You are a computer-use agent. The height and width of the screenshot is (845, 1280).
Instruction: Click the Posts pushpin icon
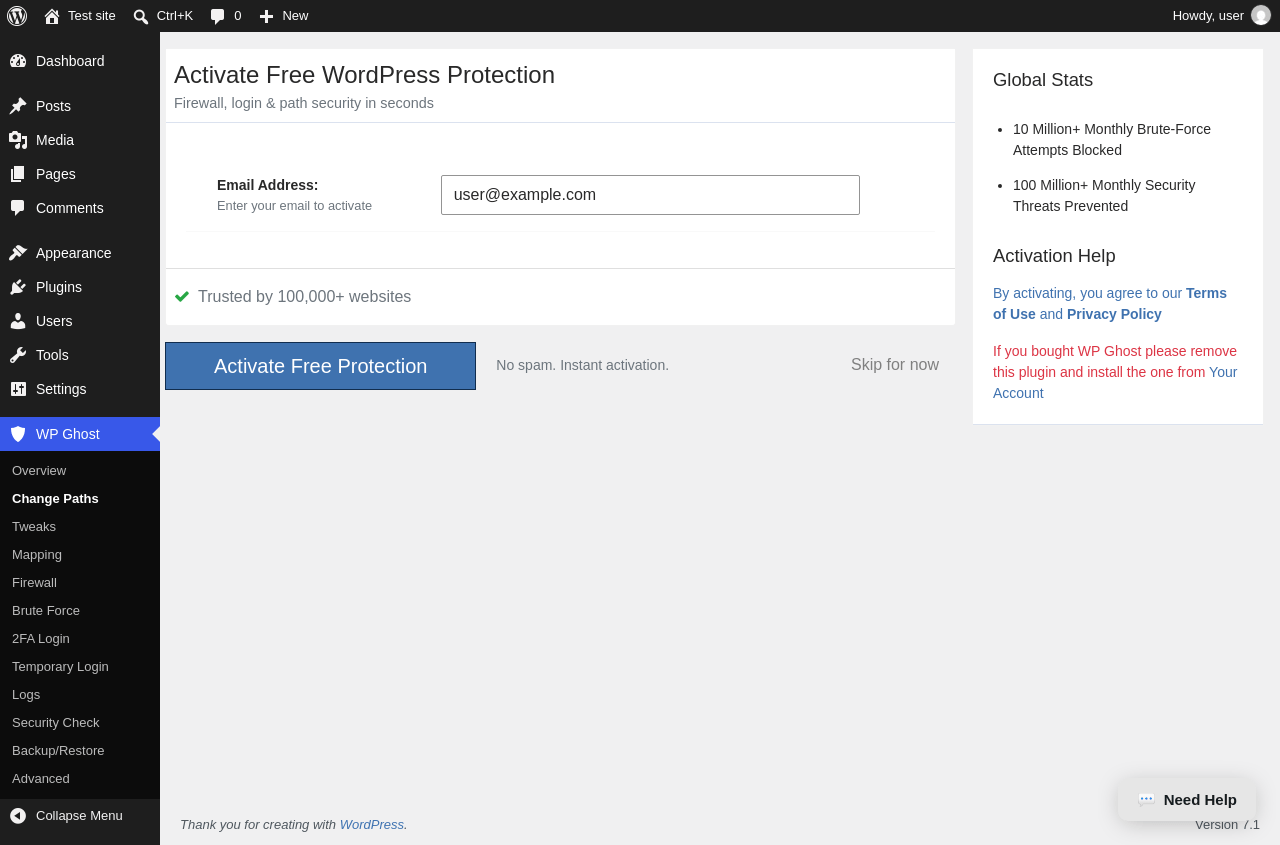point(18,106)
